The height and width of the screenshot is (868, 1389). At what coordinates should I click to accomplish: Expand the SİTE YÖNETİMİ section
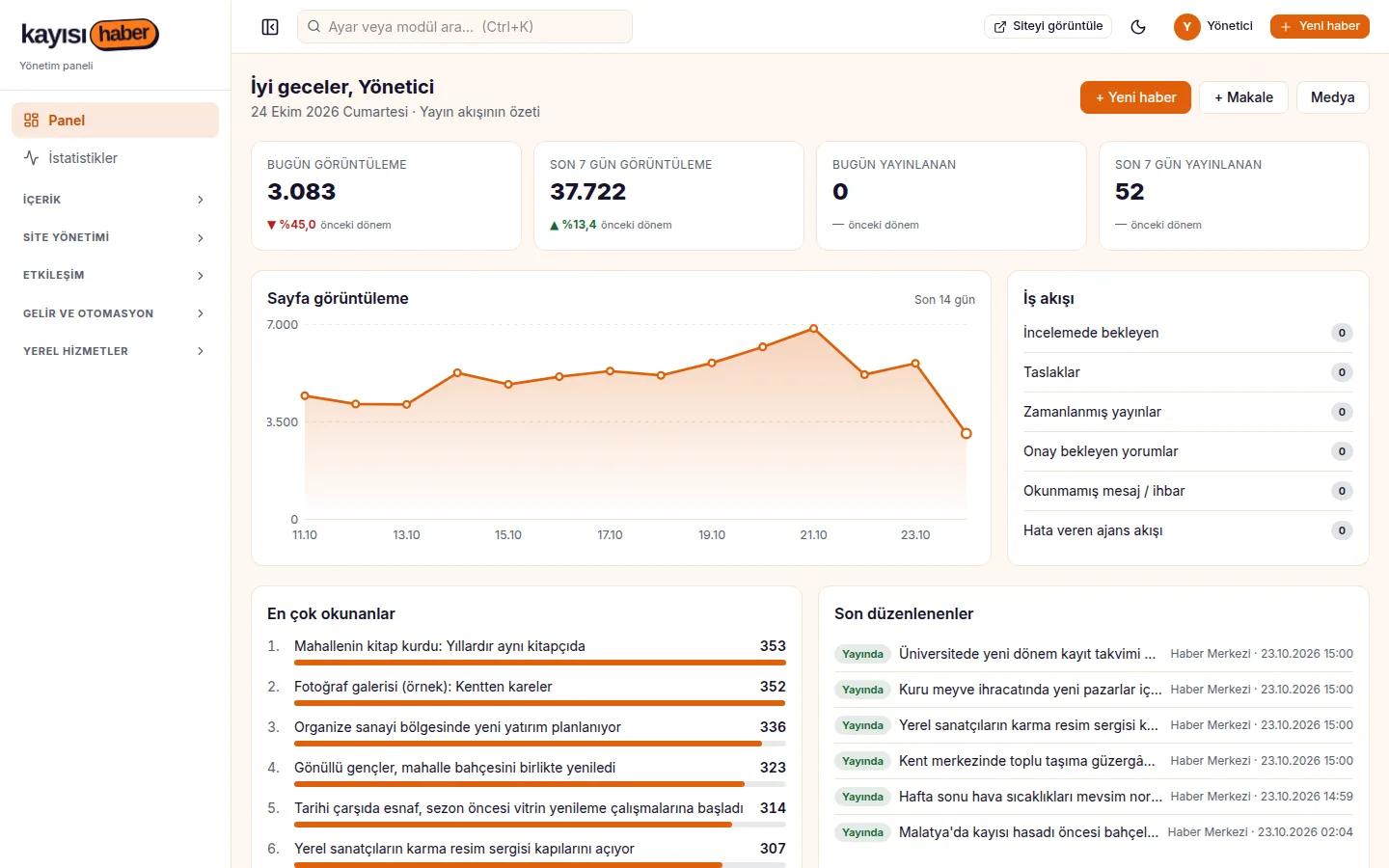coord(115,237)
